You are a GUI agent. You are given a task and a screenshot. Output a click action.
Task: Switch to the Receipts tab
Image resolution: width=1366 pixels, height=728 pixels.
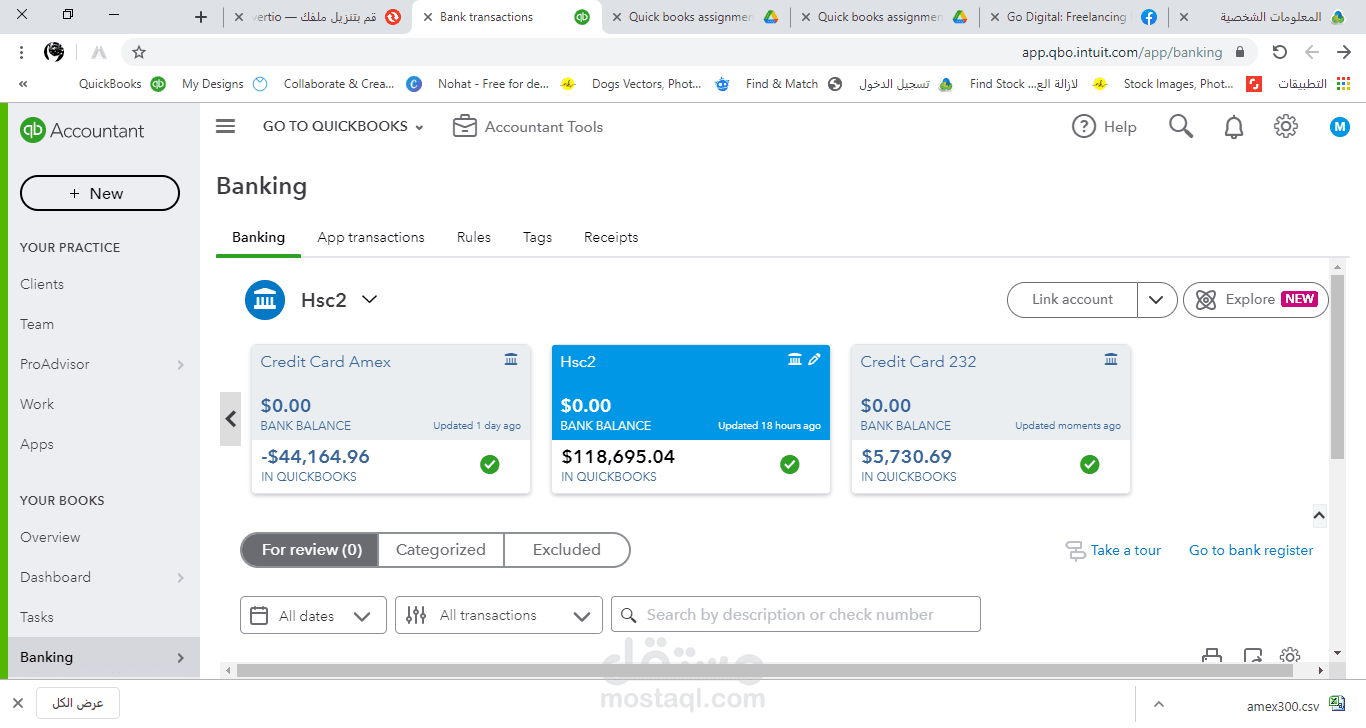611,238
